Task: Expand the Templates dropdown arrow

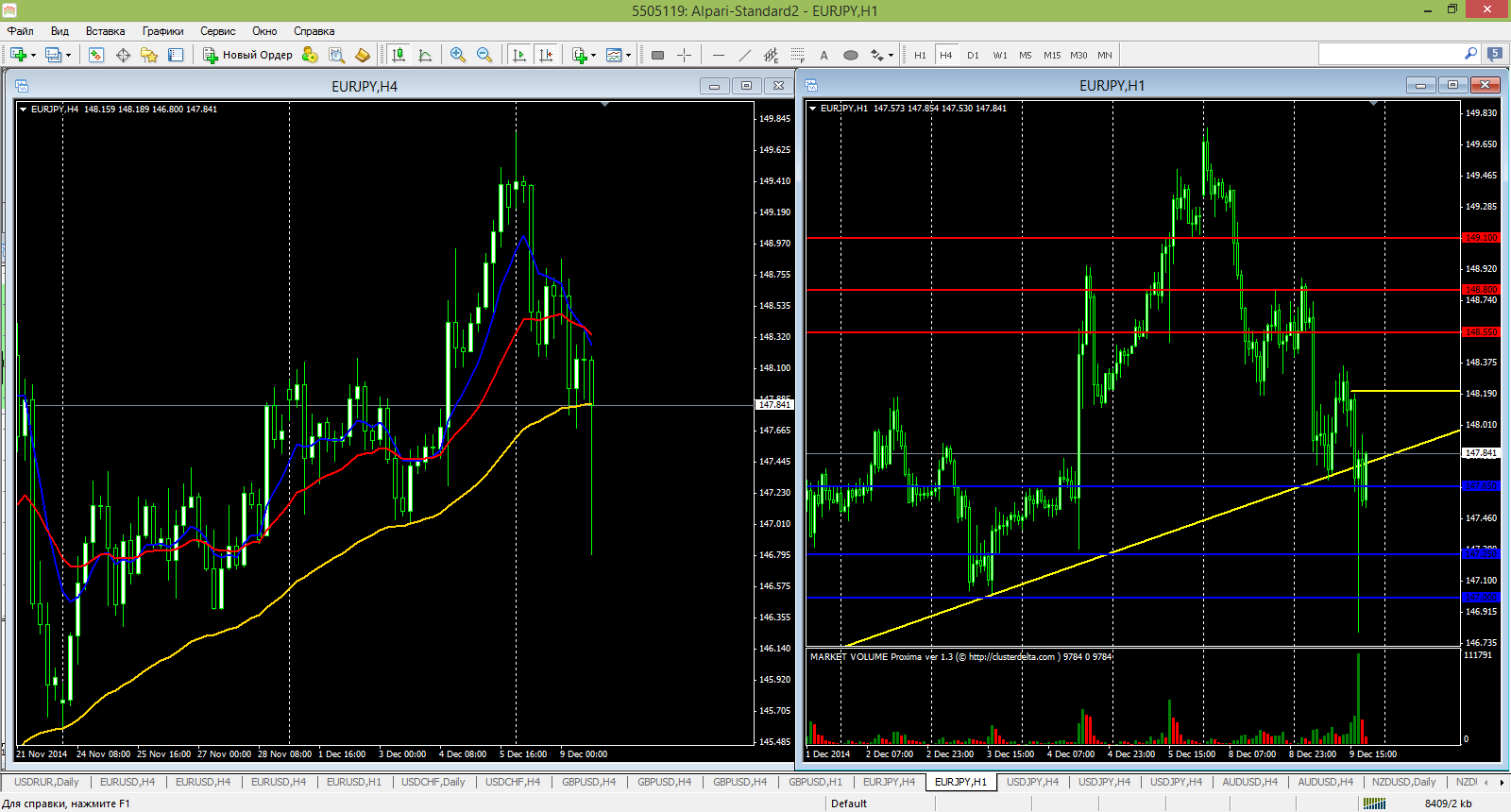Action: click(628, 55)
